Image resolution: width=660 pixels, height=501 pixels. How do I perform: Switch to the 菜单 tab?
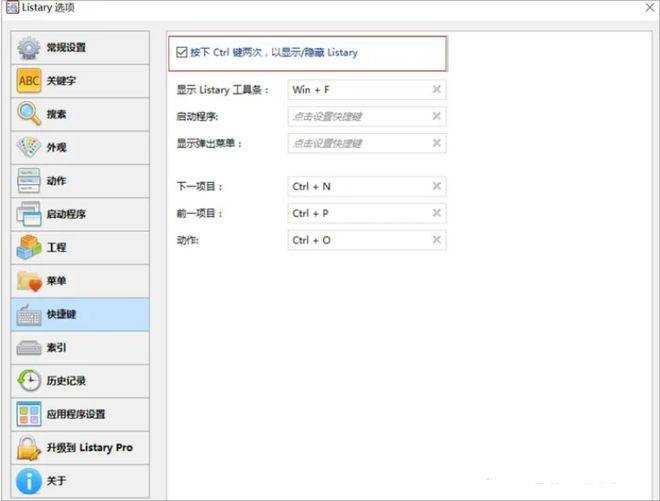coord(80,281)
